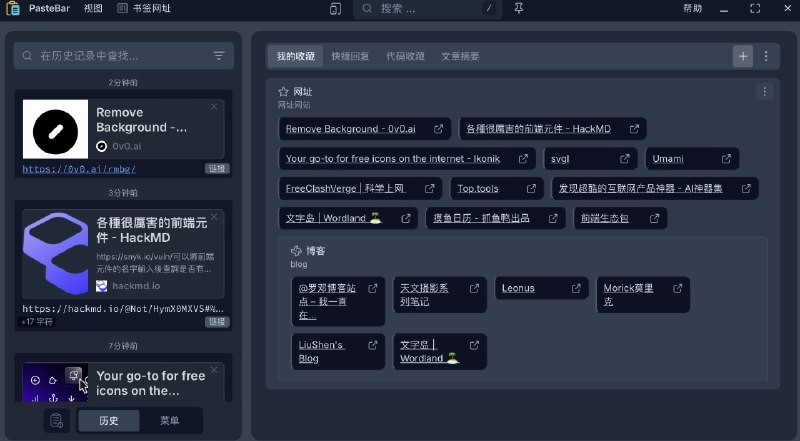800x441 pixels.
Task: Close the Your go-to for free icons card
Action: 214,370
